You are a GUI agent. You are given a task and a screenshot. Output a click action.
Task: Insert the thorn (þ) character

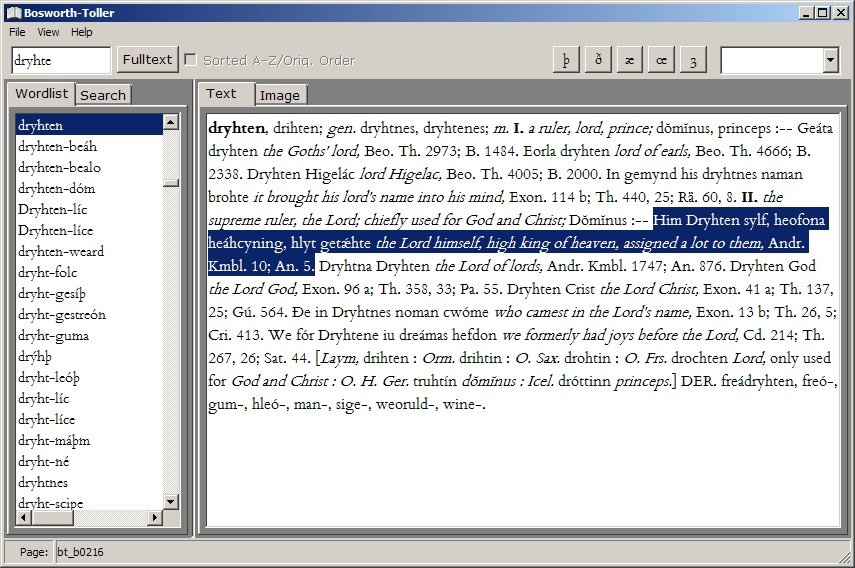pos(566,59)
